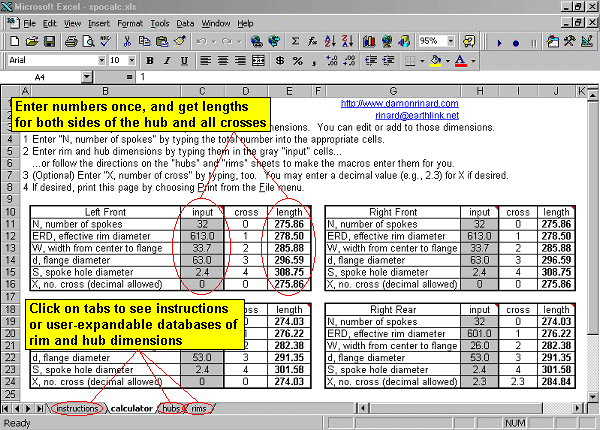Image resolution: width=600 pixels, height=430 pixels.
Task: Click the Merge and Center icon
Action: pyautogui.click(x=258, y=60)
